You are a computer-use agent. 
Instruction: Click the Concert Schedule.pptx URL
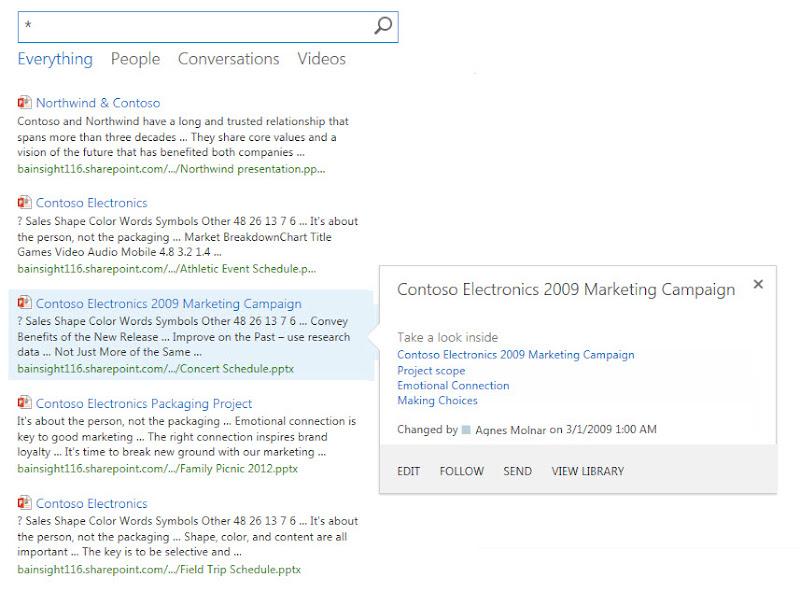pos(156,369)
